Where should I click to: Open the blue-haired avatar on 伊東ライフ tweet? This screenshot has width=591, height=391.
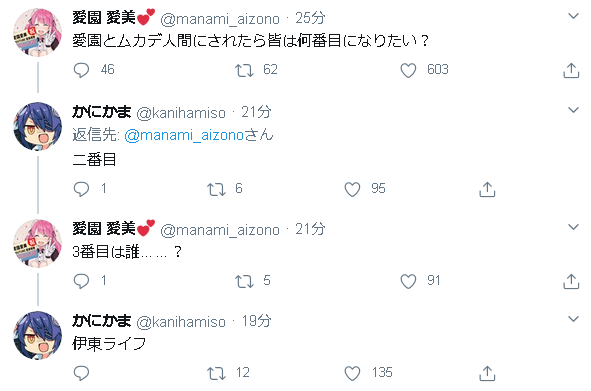pos(38,335)
